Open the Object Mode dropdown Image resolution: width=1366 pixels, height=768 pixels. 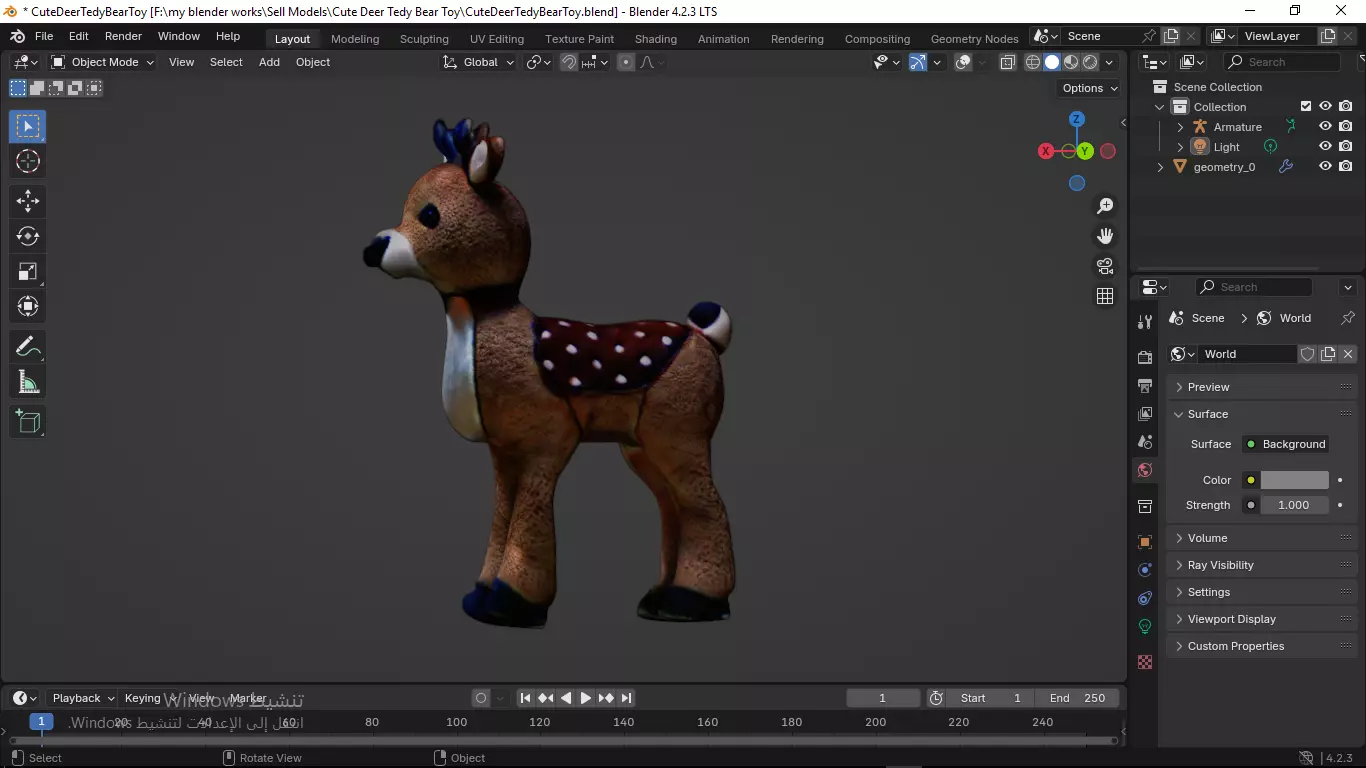tap(103, 62)
